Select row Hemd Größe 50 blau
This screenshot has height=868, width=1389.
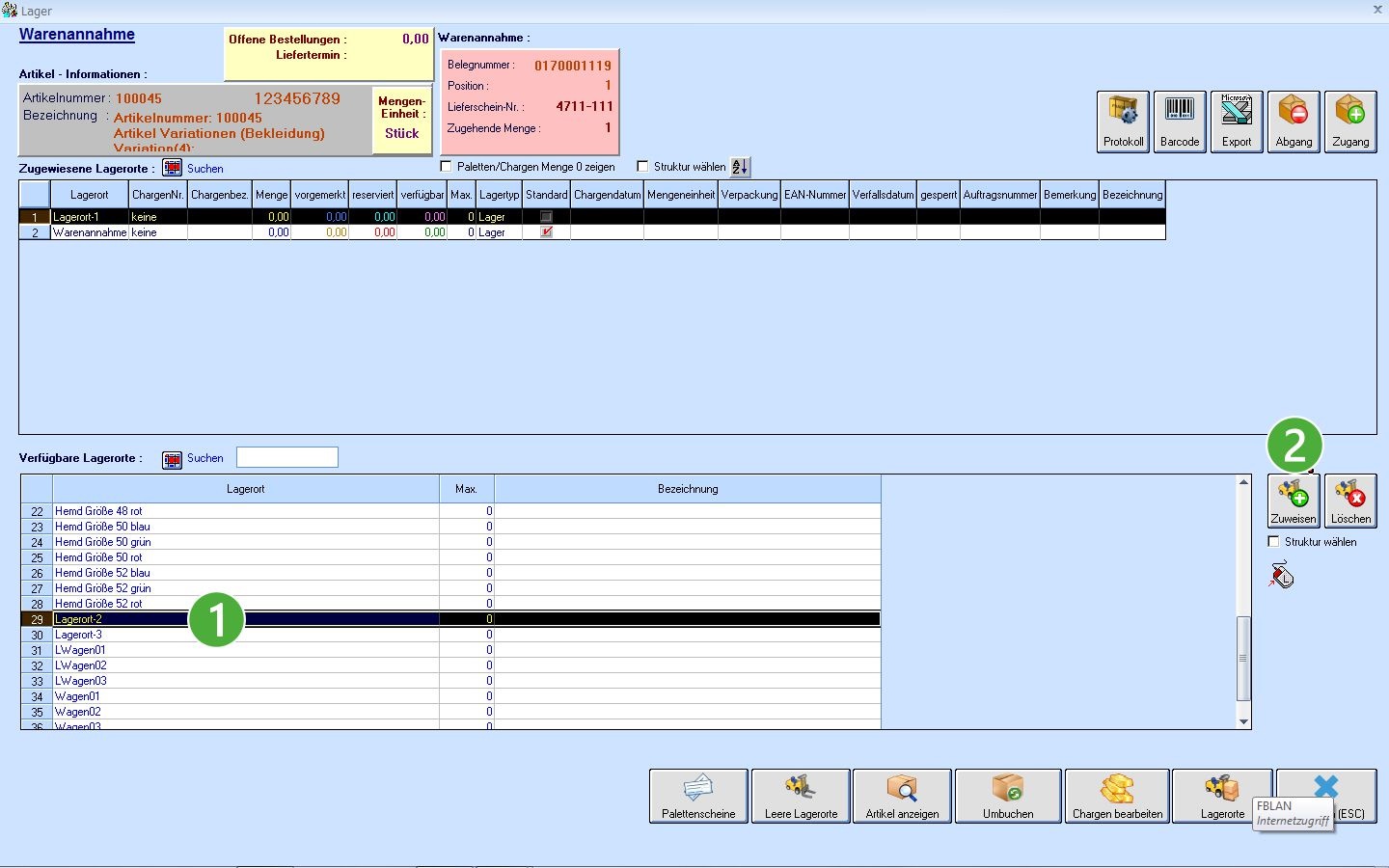coord(450,527)
